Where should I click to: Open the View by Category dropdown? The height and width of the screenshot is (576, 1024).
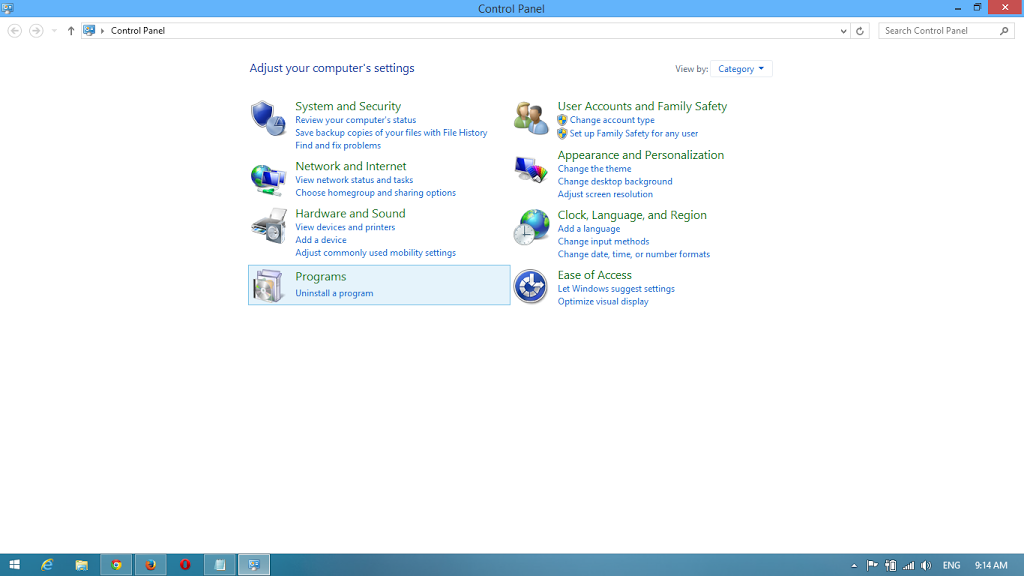pos(741,69)
